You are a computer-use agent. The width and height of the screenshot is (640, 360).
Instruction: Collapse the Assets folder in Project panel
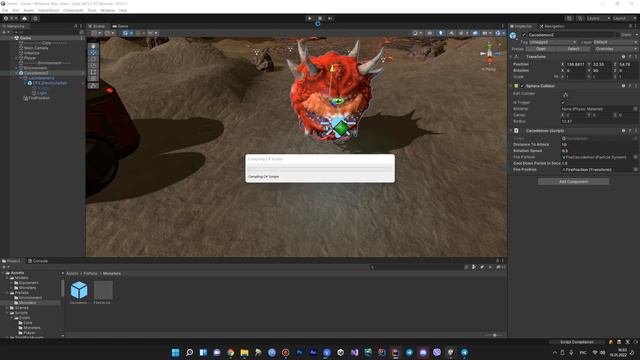click(x=3, y=273)
